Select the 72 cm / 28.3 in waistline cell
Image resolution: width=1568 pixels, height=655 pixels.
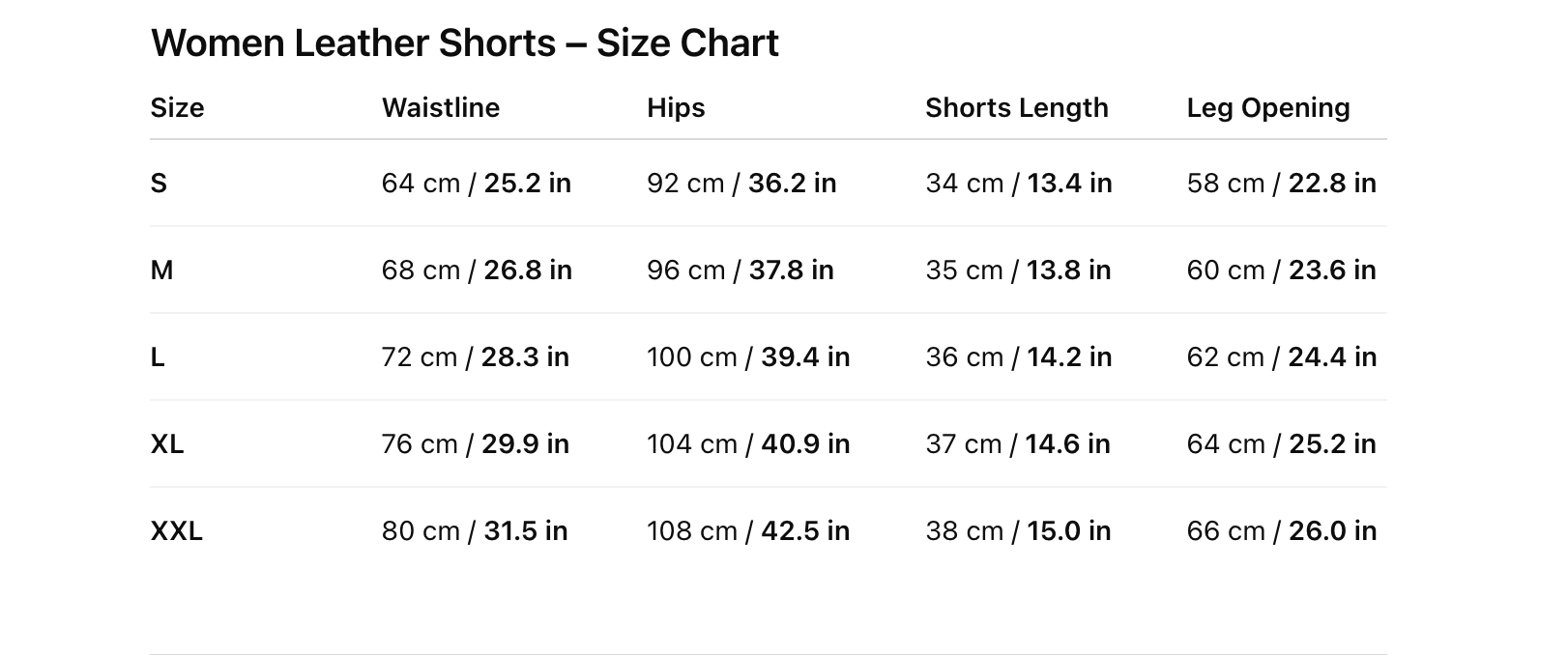pyautogui.click(x=475, y=357)
